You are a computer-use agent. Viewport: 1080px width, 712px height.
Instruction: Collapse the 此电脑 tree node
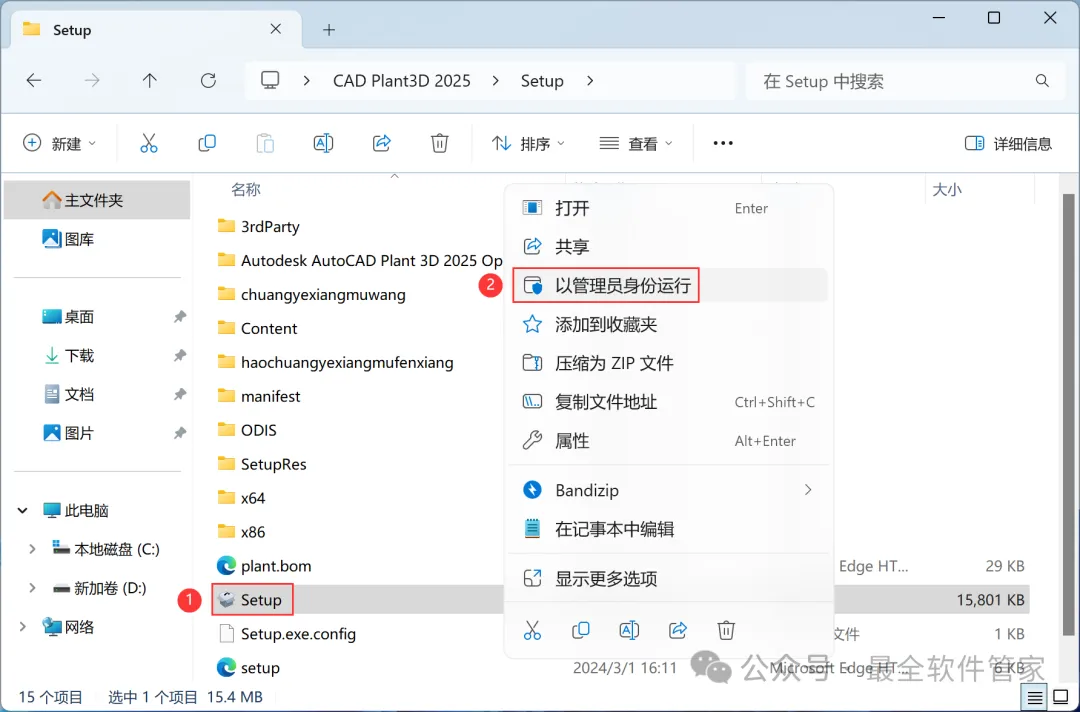[x=23, y=510]
